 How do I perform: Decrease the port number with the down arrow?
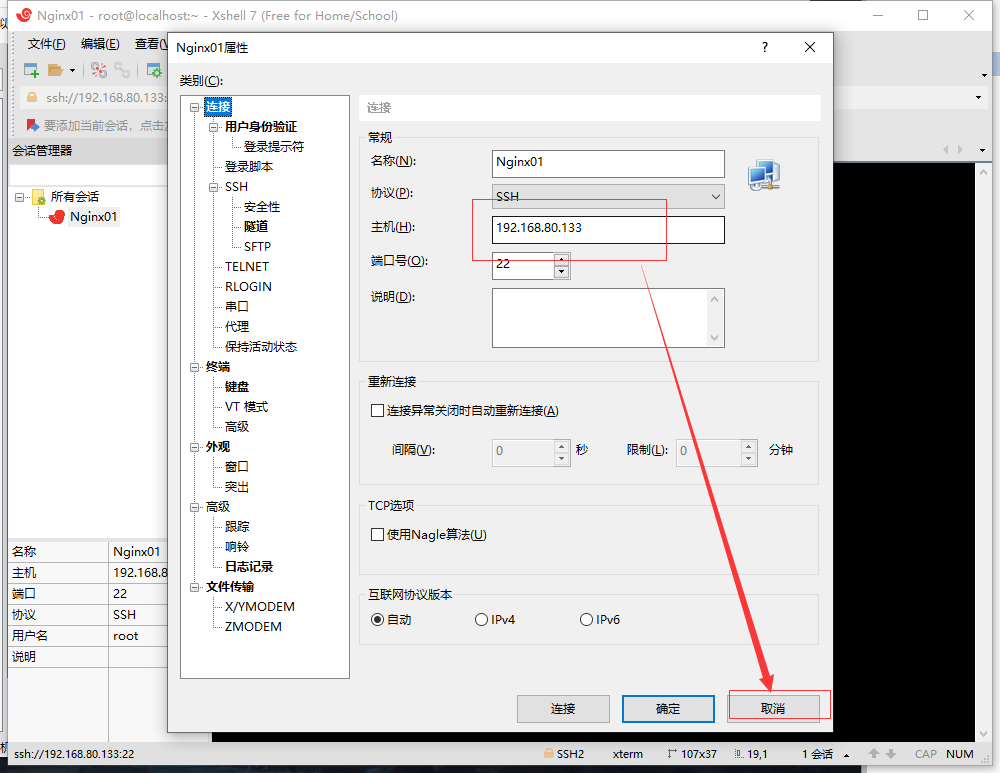coord(561,272)
